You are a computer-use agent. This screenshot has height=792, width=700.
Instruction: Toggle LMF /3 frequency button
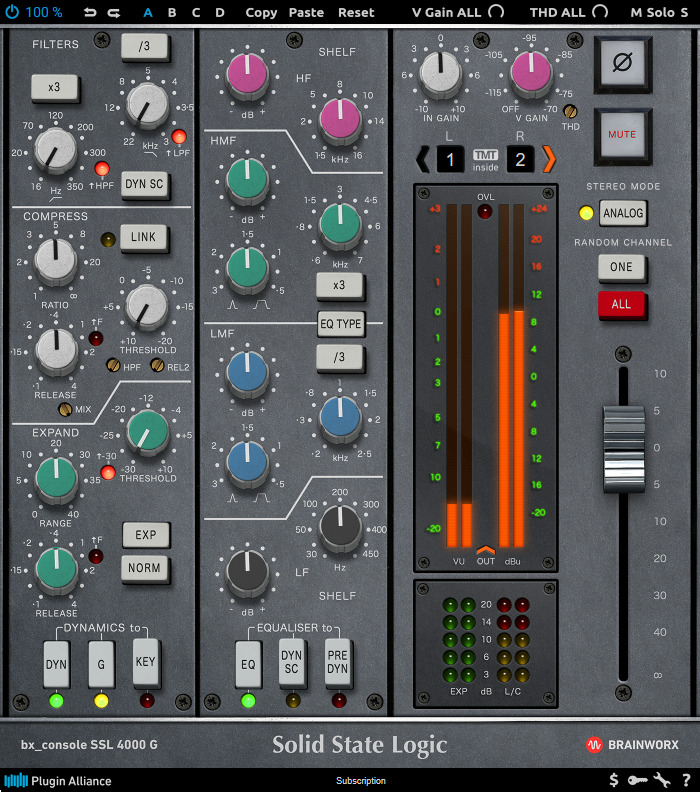pos(339,357)
